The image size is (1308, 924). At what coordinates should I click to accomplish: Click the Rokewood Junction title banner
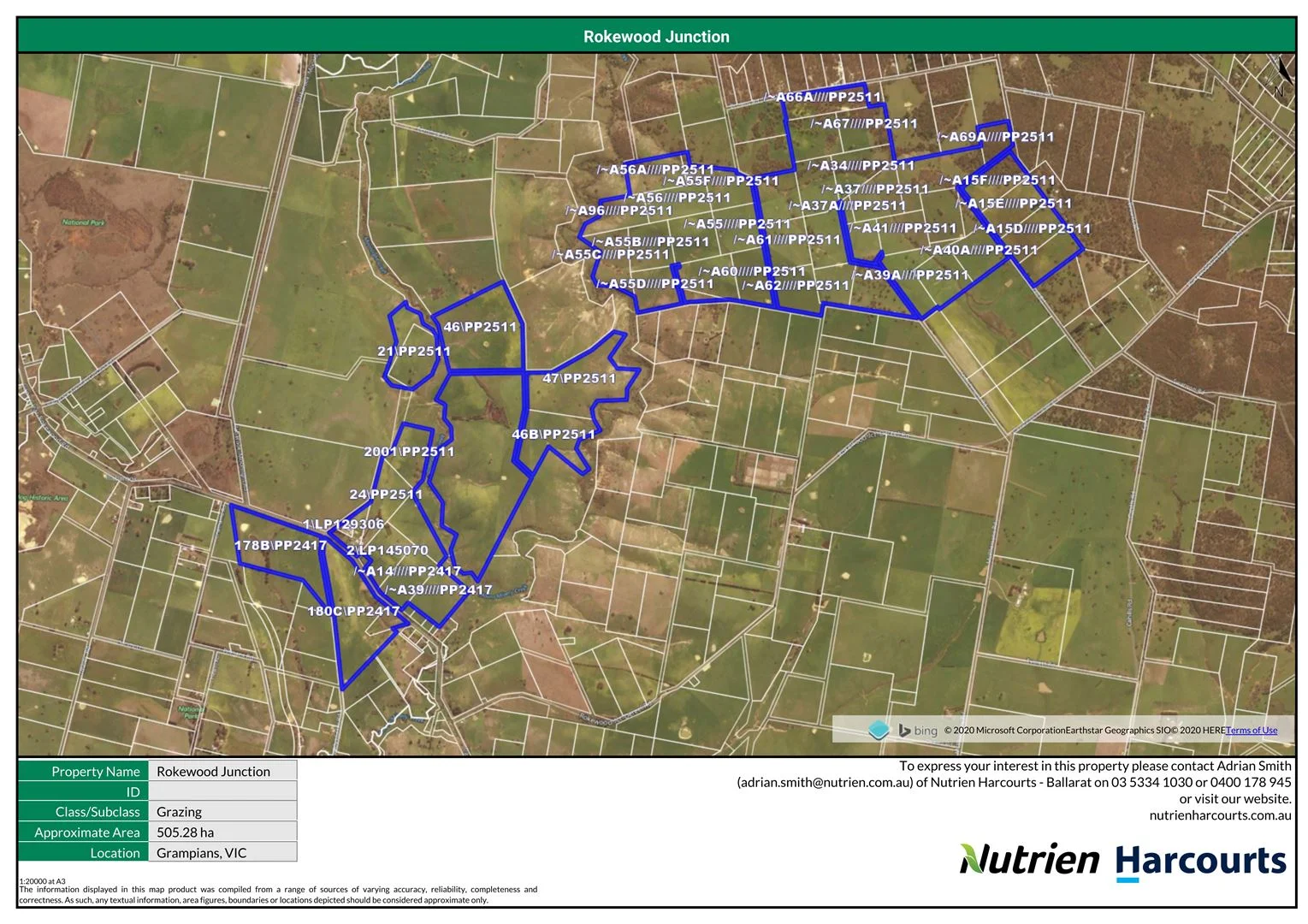pos(656,37)
